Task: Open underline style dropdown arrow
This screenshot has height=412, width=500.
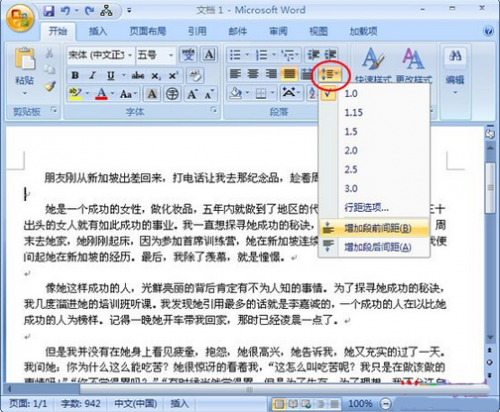Action: click(124, 76)
